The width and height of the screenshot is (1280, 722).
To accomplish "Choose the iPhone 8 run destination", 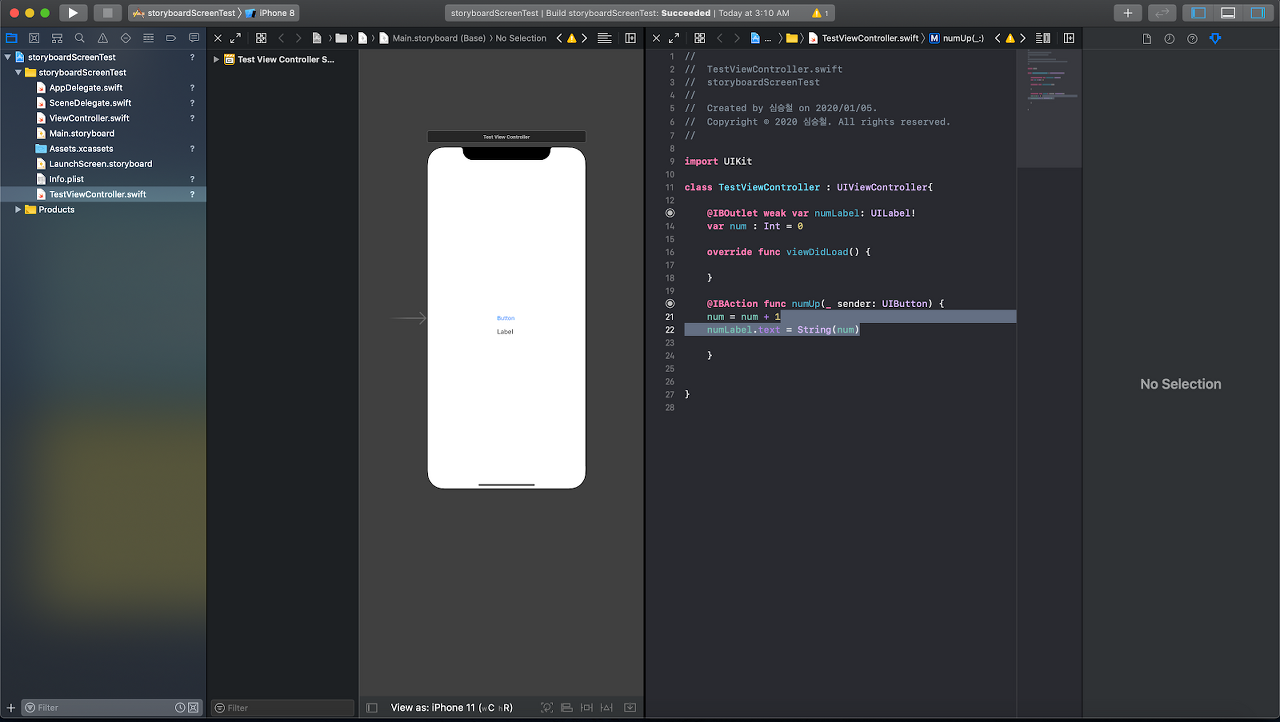I will [270, 13].
